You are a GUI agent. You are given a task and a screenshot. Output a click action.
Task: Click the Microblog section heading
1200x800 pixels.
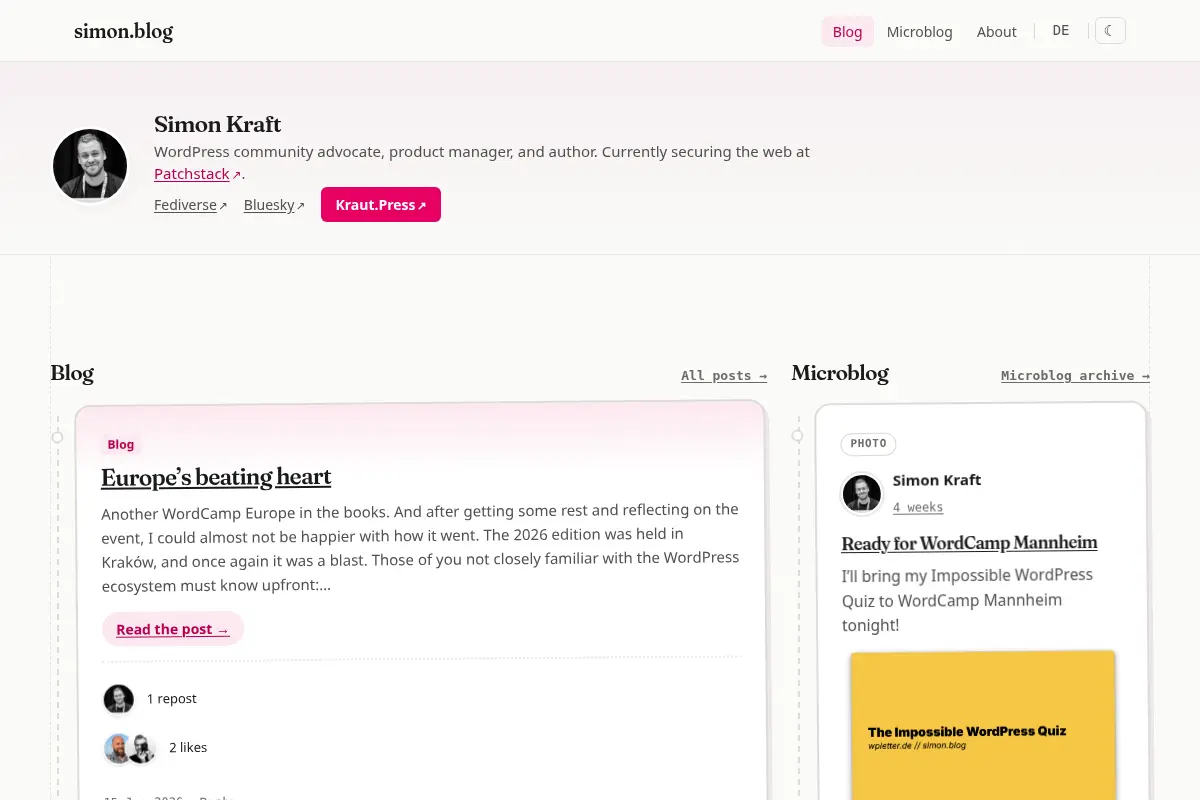(840, 374)
